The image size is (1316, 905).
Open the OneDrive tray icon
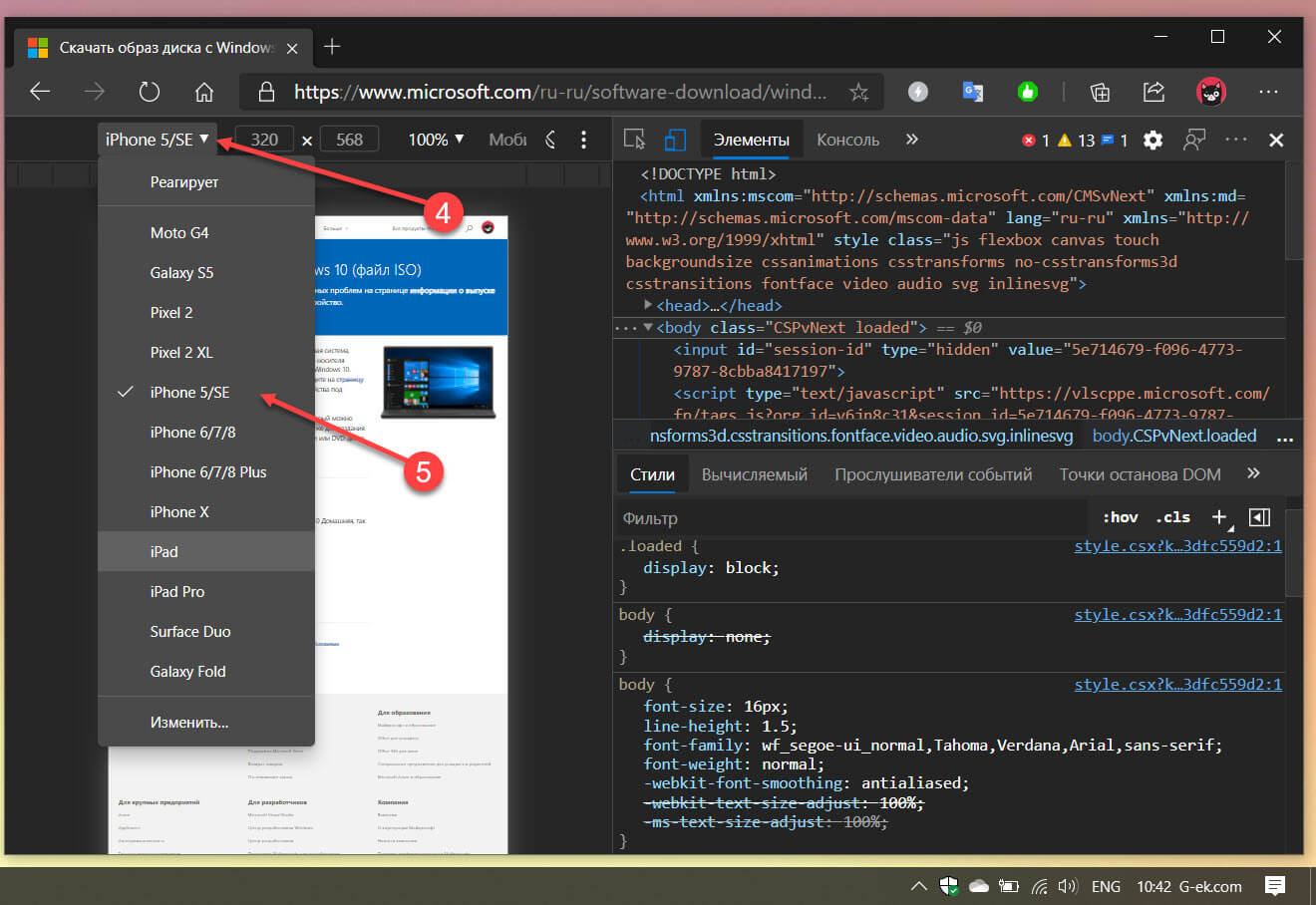click(978, 886)
